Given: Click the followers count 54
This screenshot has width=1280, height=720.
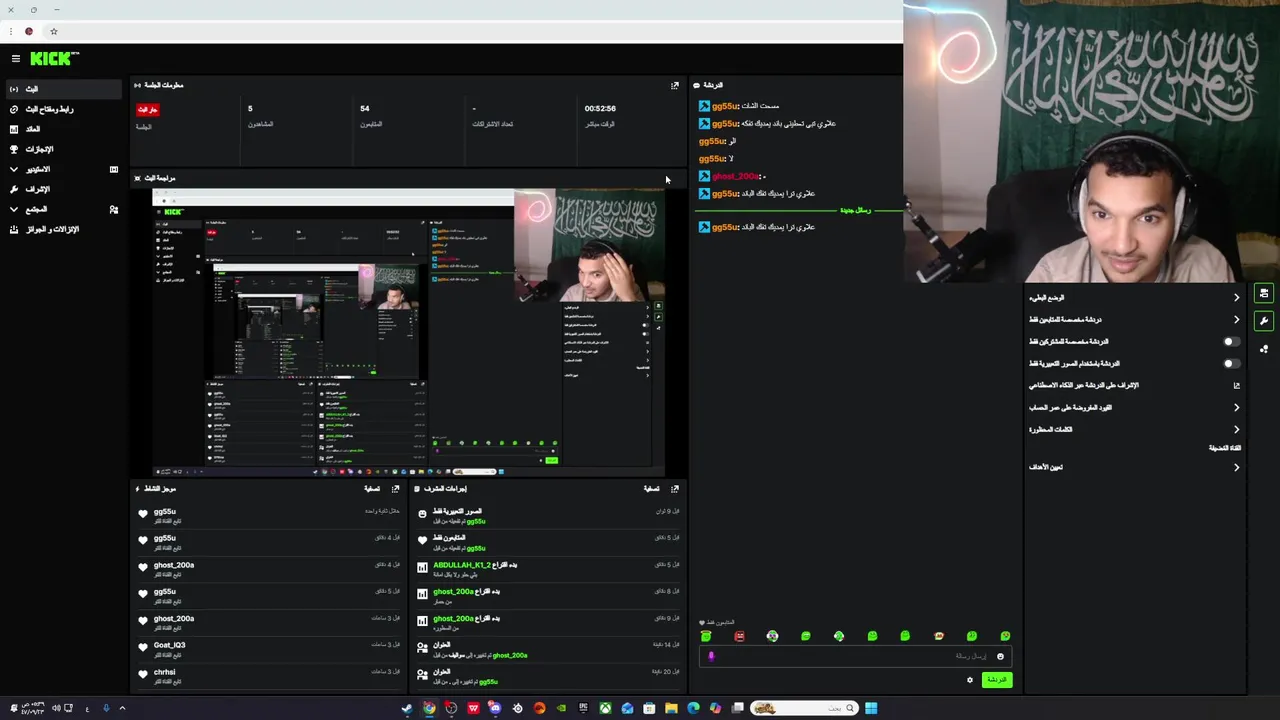Looking at the screenshot, I should [x=365, y=108].
